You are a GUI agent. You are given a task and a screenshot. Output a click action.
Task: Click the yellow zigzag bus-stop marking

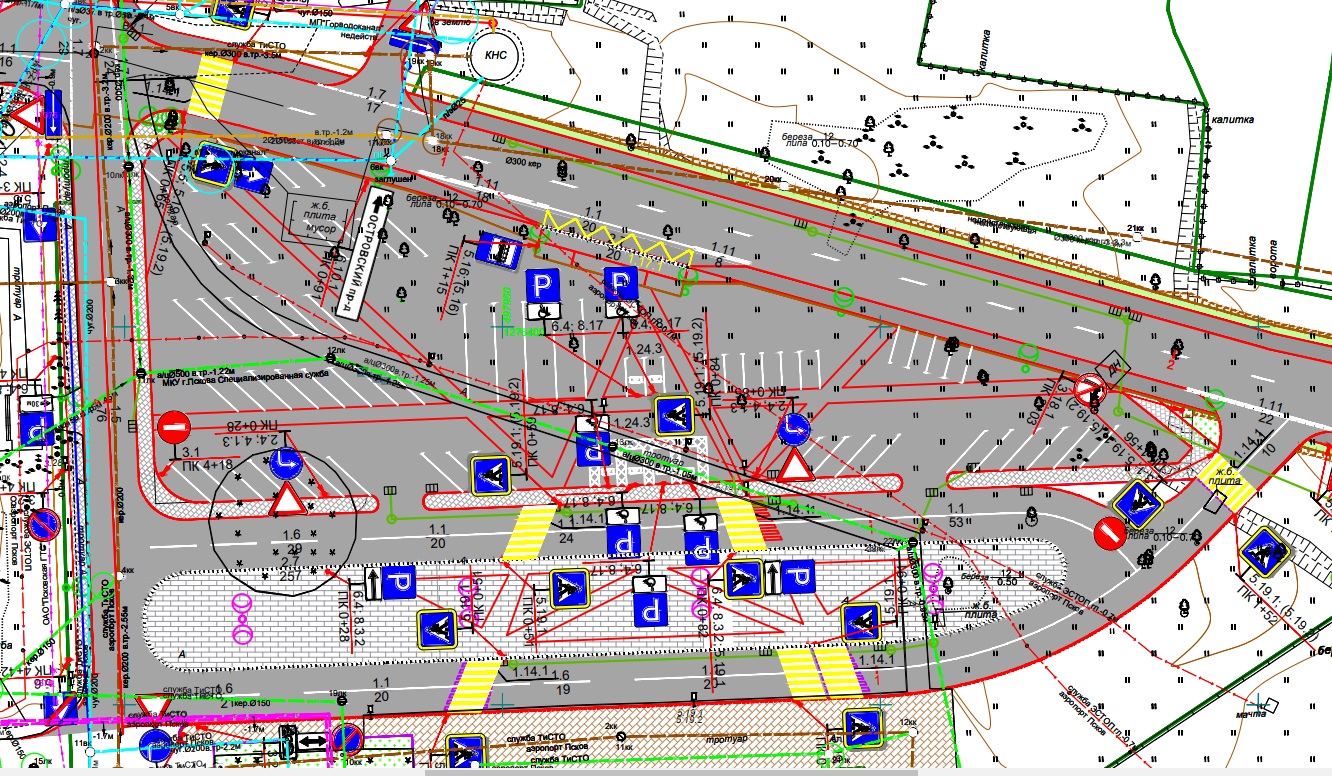pyautogui.click(x=617, y=237)
